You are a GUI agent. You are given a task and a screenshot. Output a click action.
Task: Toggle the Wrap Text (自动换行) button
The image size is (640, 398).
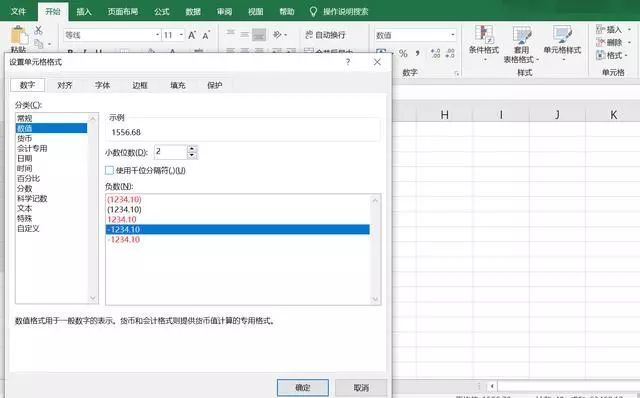[x=325, y=35]
